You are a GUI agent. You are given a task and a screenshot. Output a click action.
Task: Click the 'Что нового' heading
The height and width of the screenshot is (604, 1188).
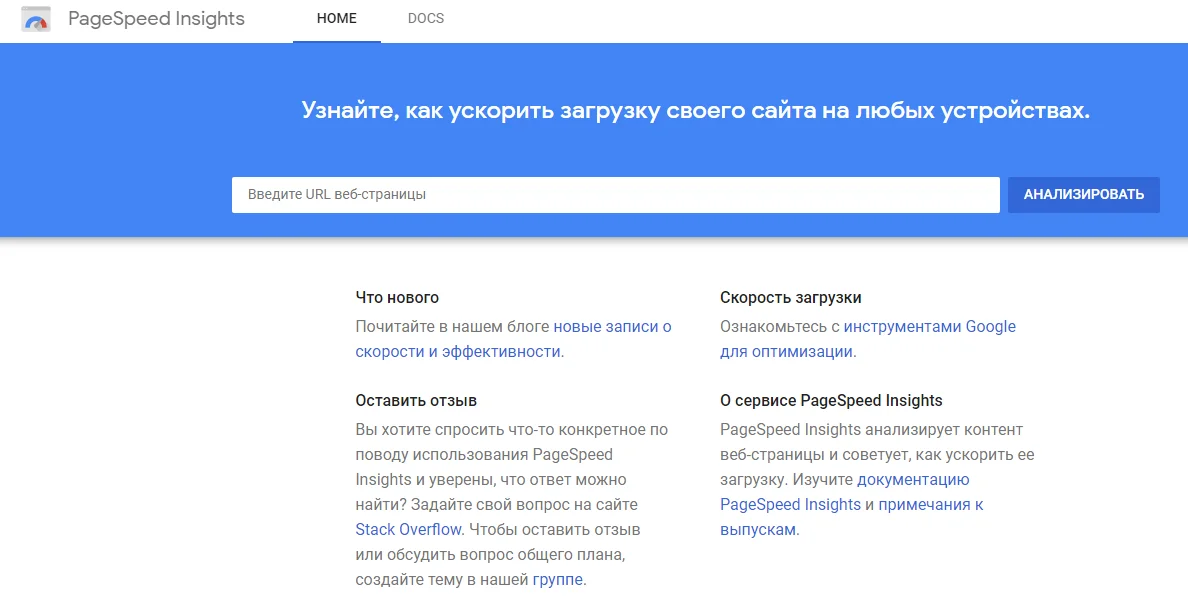[x=397, y=298]
